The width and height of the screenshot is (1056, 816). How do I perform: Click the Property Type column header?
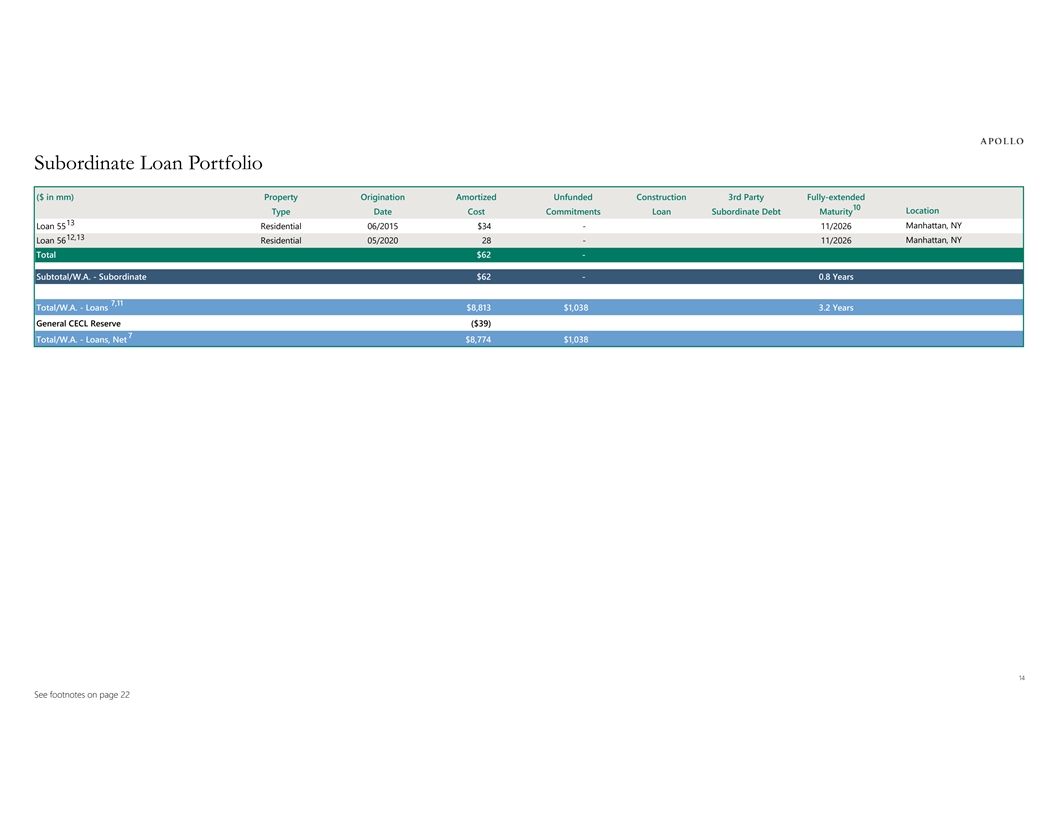click(280, 204)
